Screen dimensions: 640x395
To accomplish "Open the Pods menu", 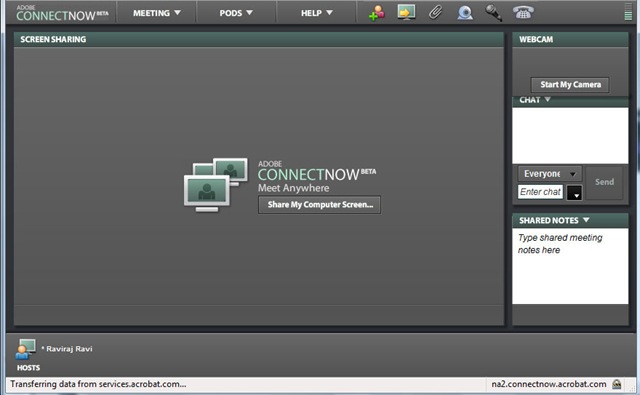I will pos(236,13).
